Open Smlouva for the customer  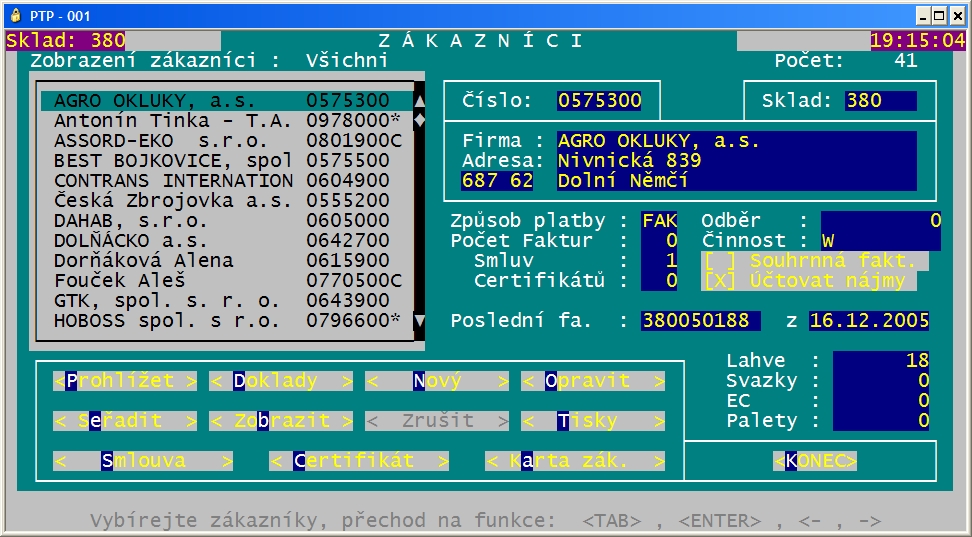pyautogui.click(x=143, y=461)
